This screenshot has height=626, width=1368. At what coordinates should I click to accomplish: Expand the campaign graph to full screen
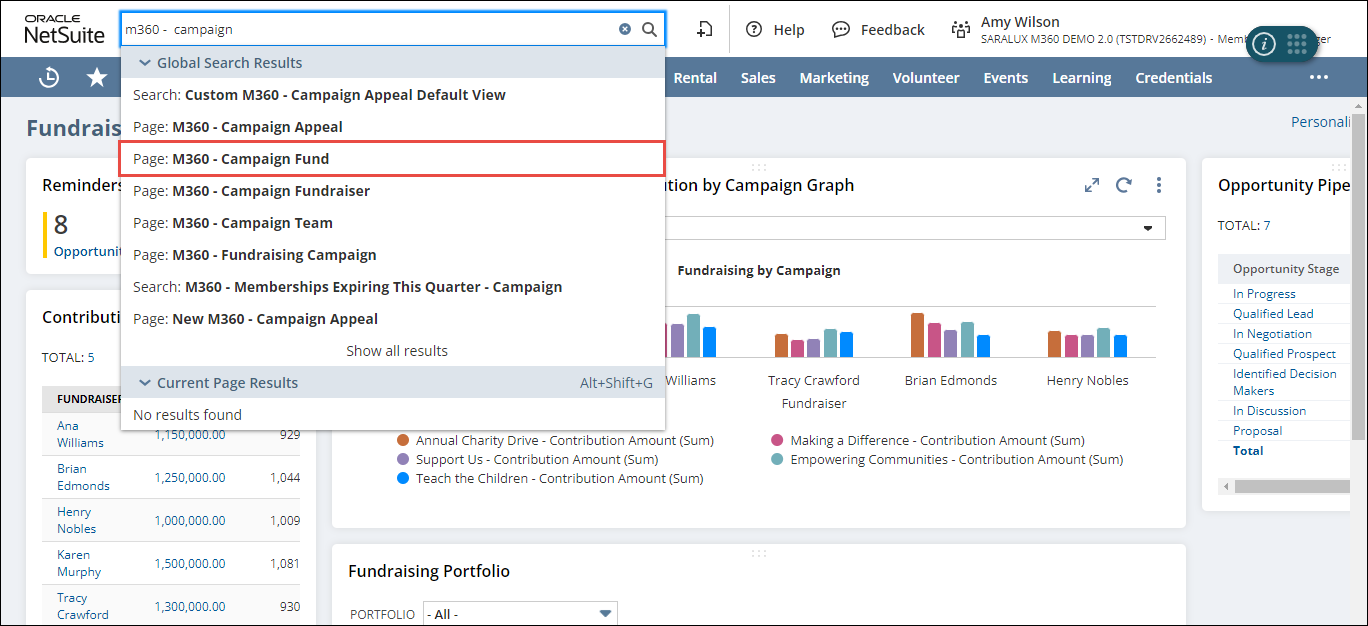[1092, 185]
